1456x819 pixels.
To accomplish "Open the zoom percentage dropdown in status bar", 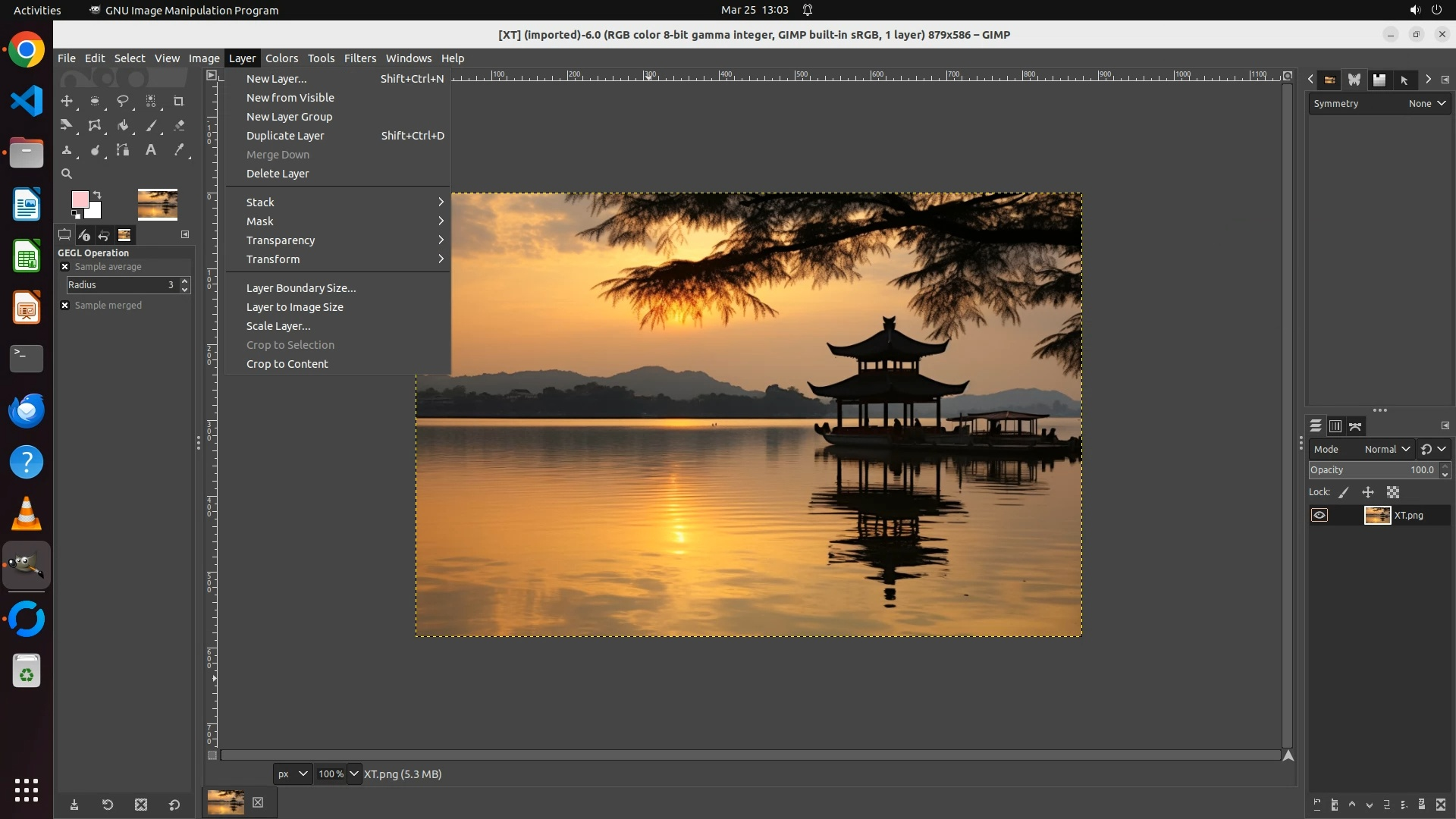I will (x=353, y=774).
